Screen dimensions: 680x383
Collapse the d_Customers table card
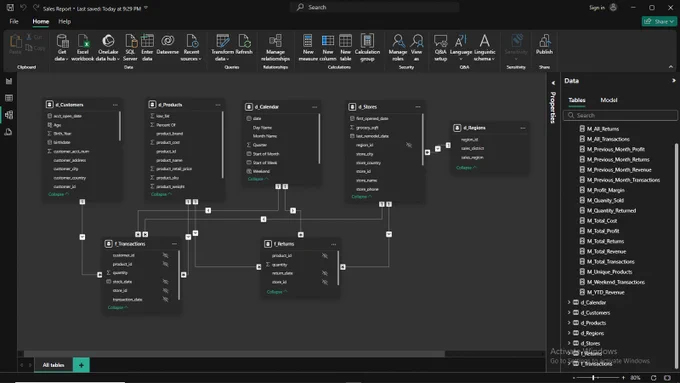[x=58, y=194]
